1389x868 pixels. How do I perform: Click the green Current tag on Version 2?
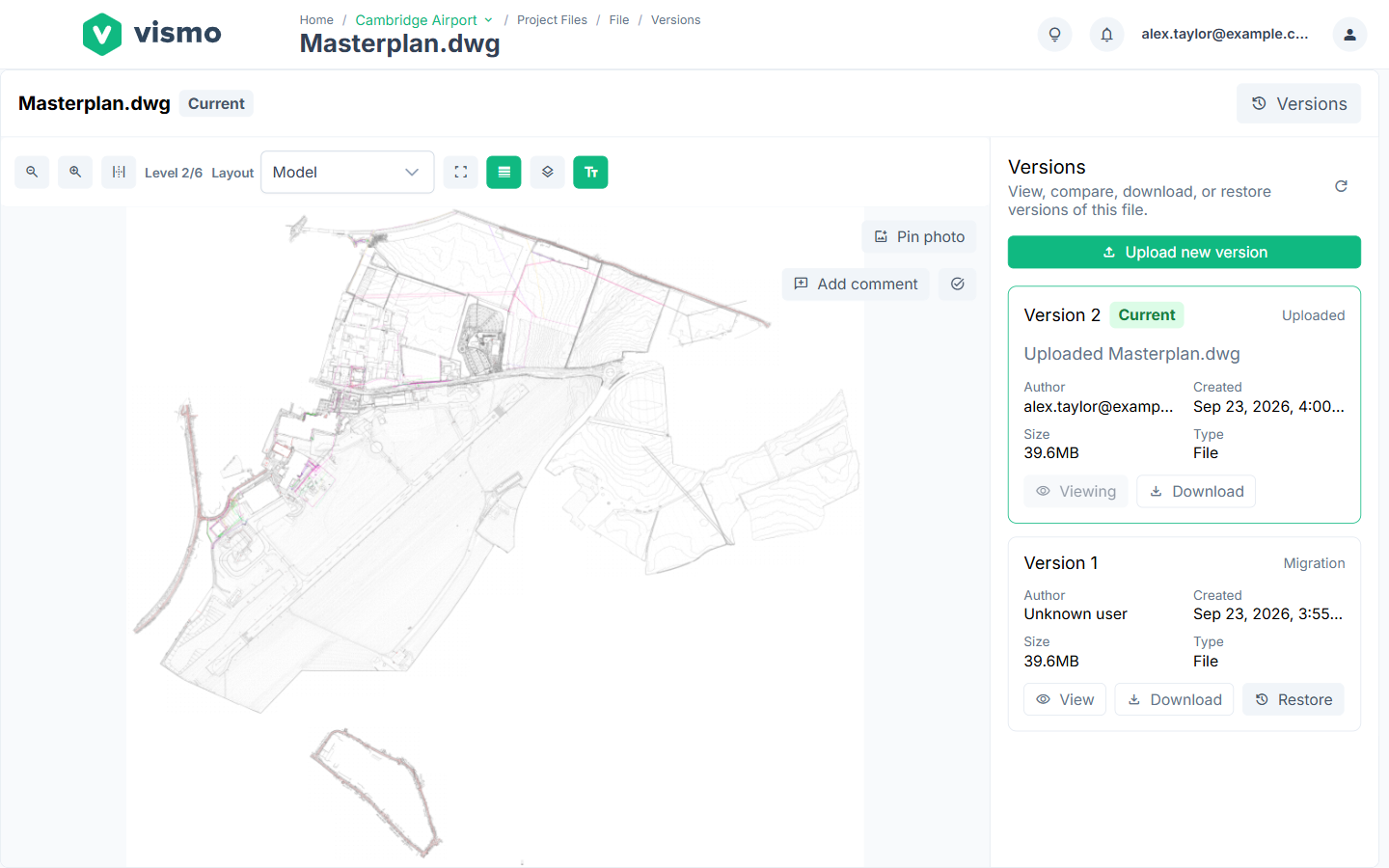click(x=1147, y=315)
